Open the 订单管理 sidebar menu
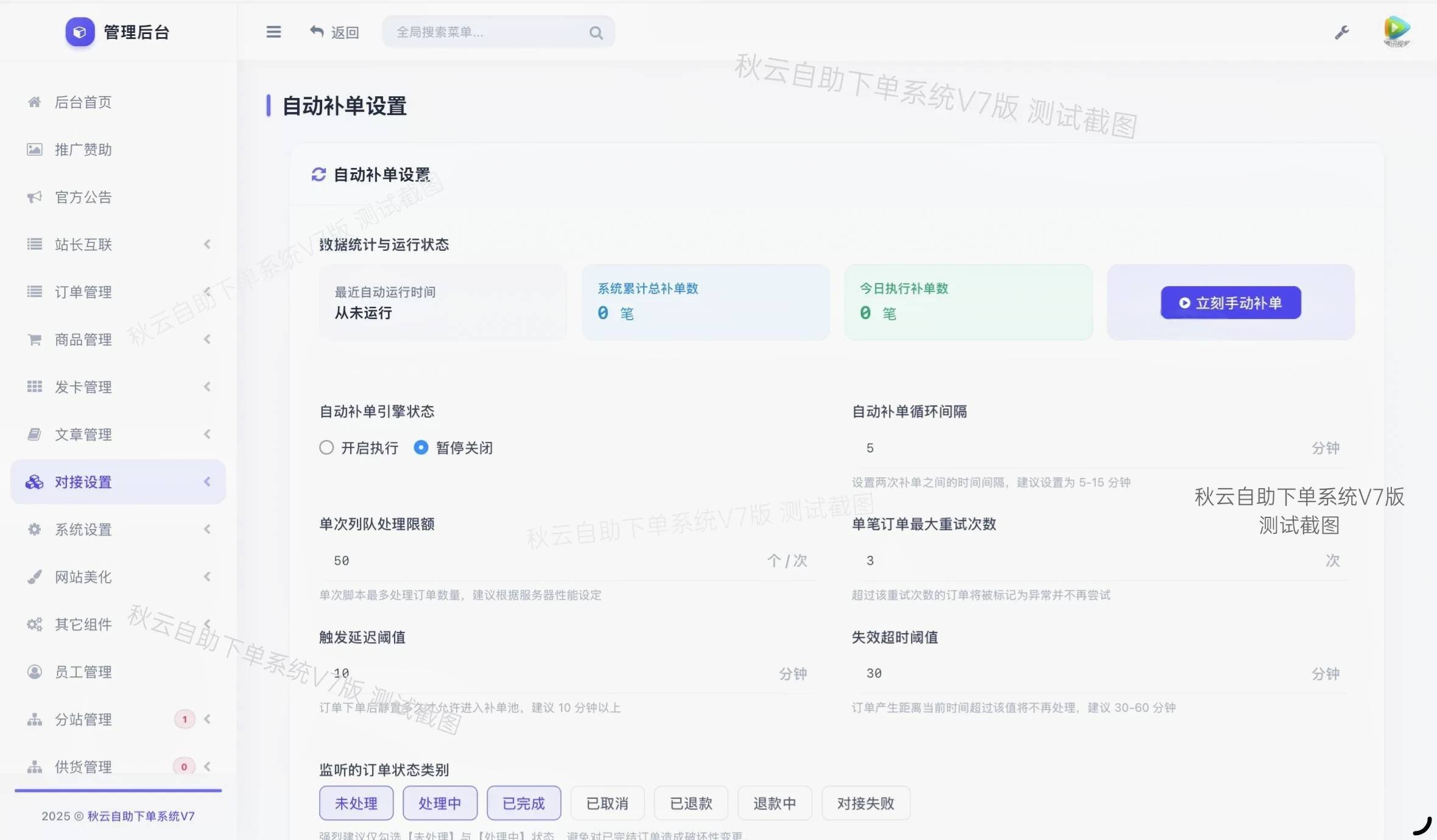Viewport: 1437px width, 840px height. pyautogui.click(x=118, y=292)
